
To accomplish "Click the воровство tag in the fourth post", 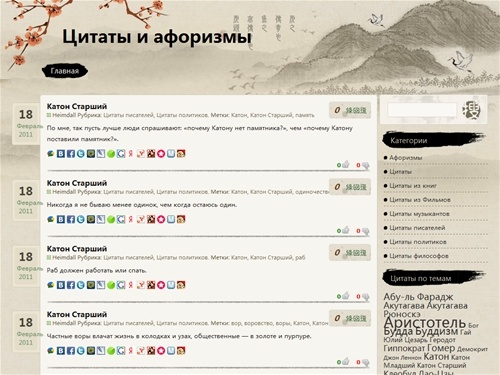I will point(259,323).
